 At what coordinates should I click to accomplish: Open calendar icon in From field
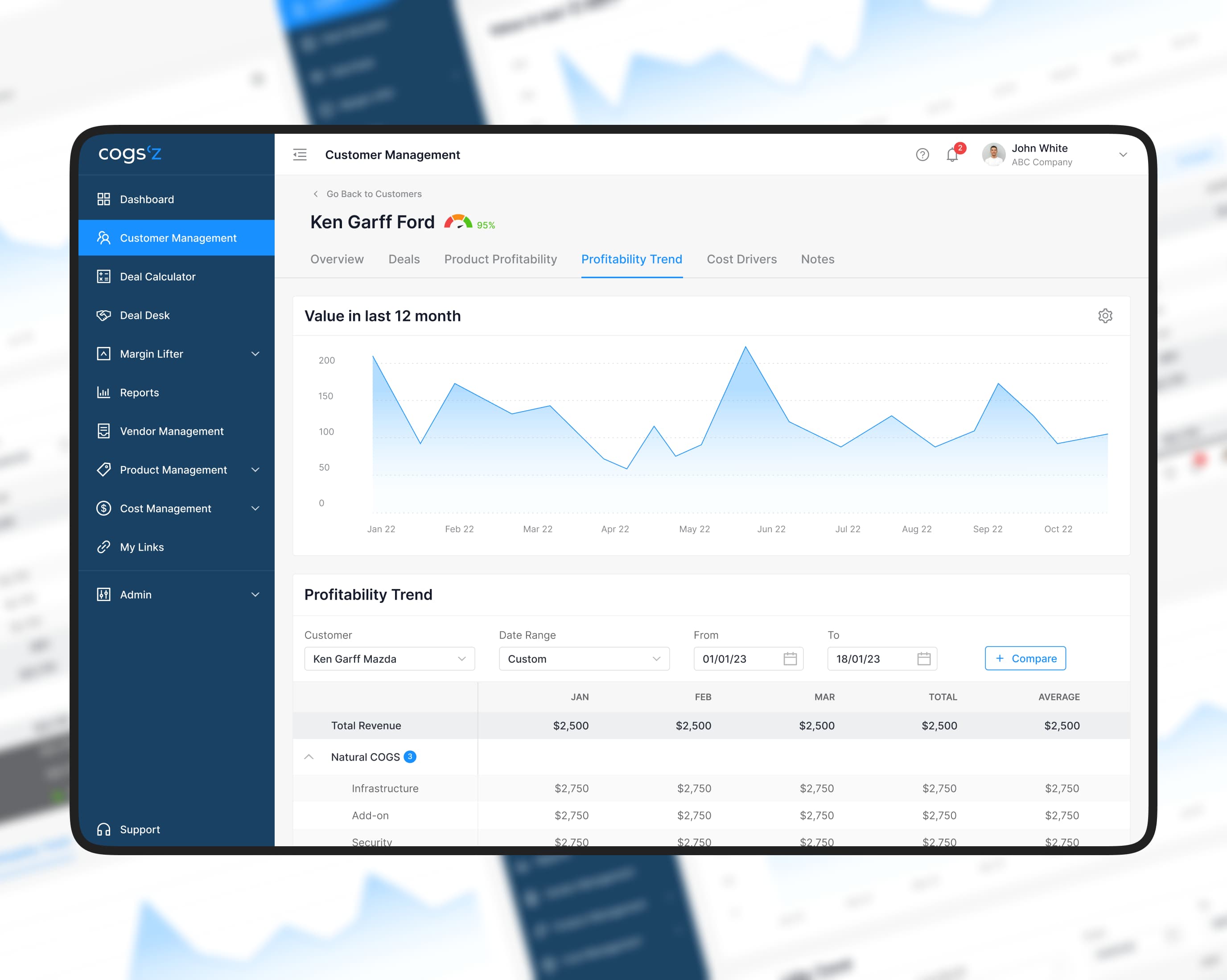790,659
